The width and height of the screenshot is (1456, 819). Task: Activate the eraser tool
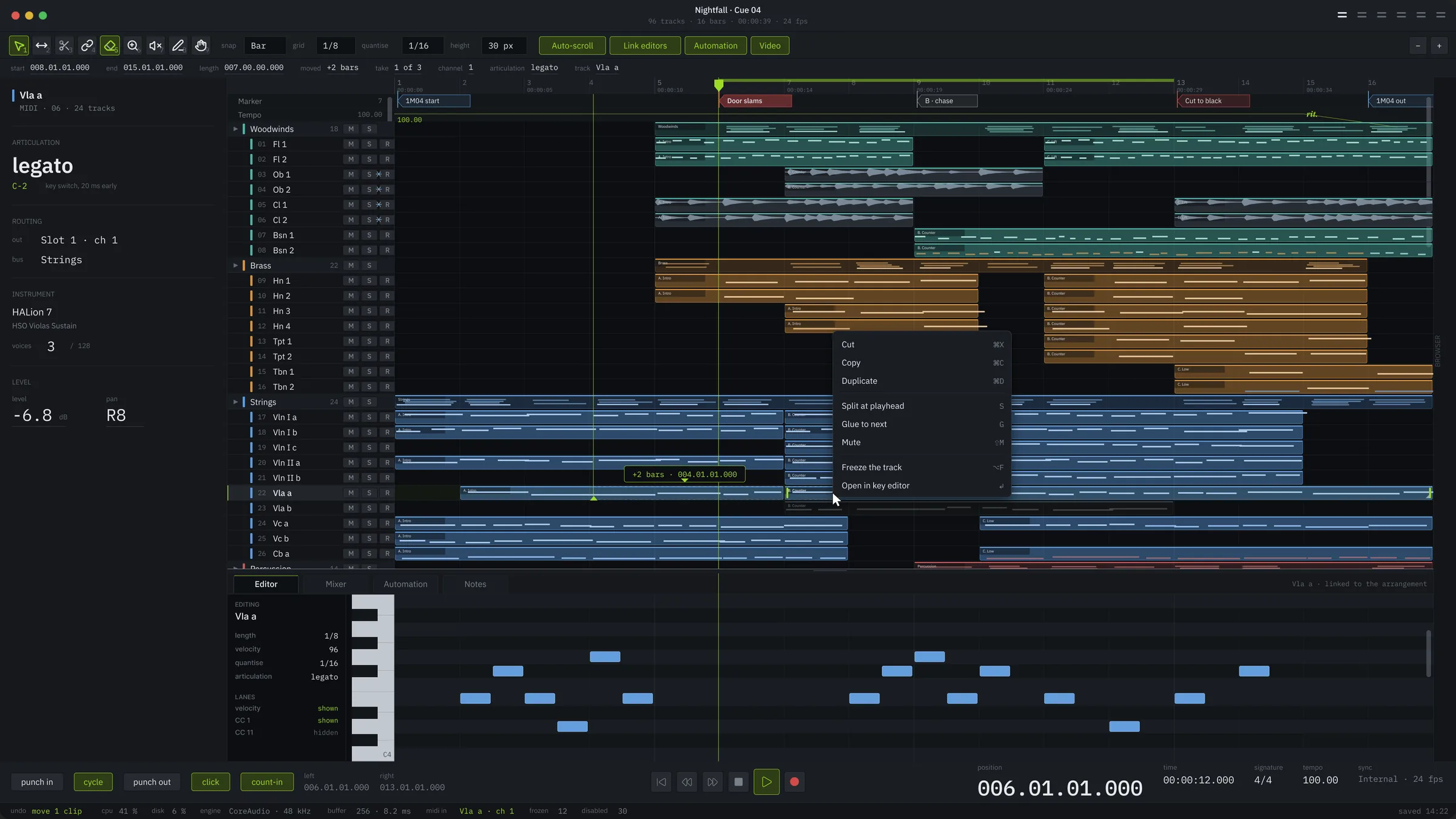(x=110, y=45)
